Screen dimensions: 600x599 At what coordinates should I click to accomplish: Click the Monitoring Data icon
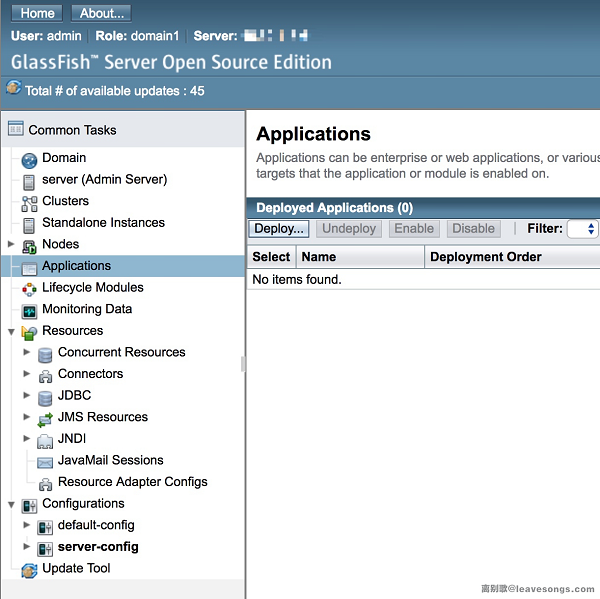29,310
